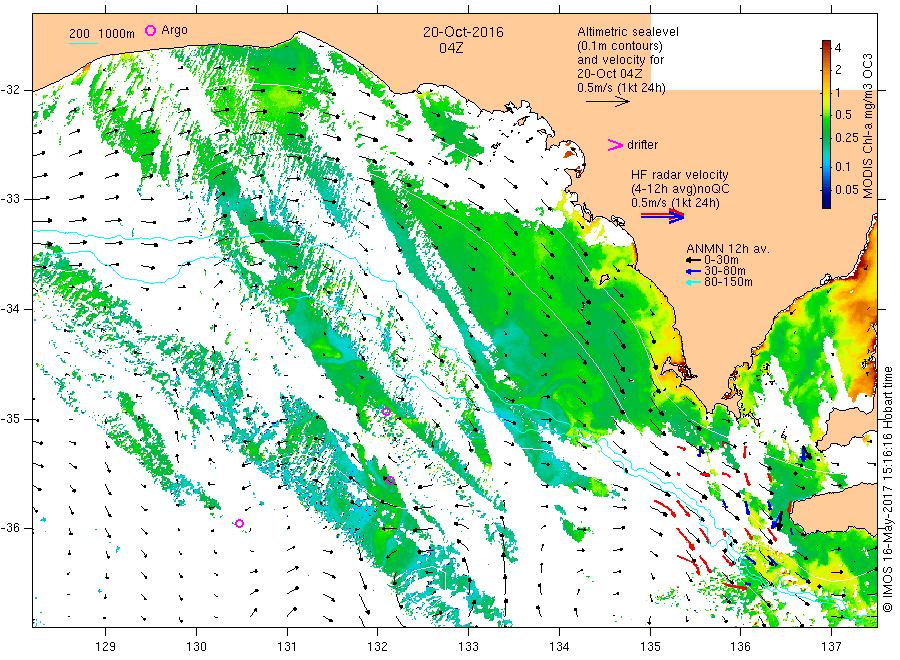The height and width of the screenshot is (660, 900).
Task: Select the red-blue HF radar velocity arrow
Action: click(663, 216)
